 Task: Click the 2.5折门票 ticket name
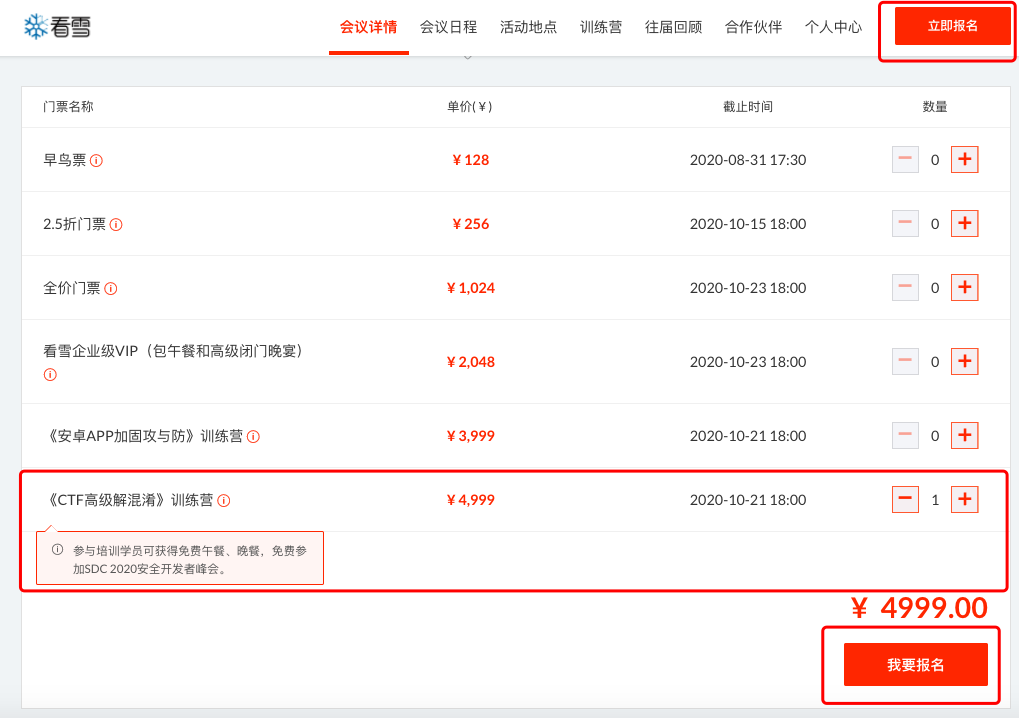[74, 224]
